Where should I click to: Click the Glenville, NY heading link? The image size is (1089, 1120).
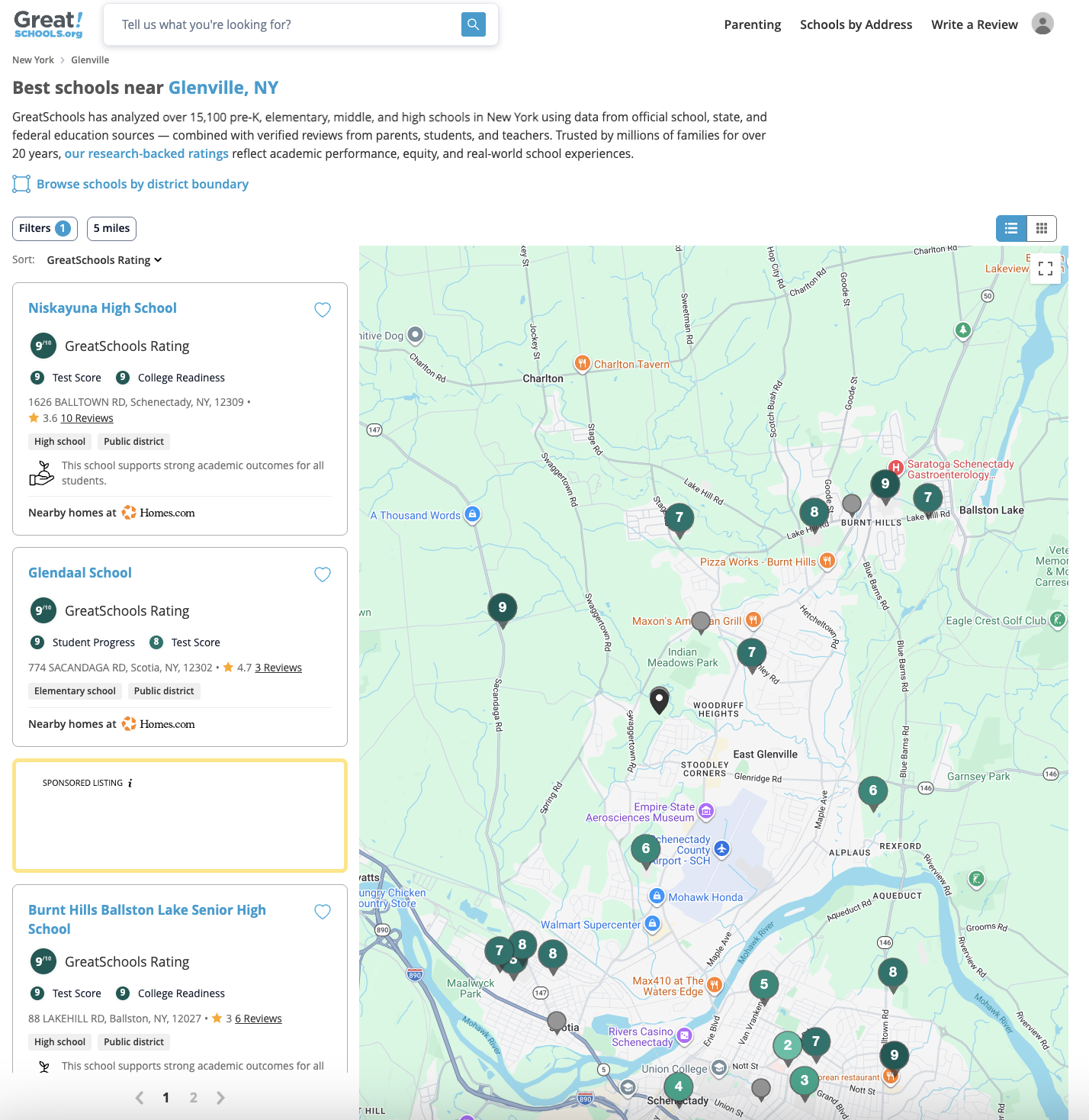pos(223,88)
